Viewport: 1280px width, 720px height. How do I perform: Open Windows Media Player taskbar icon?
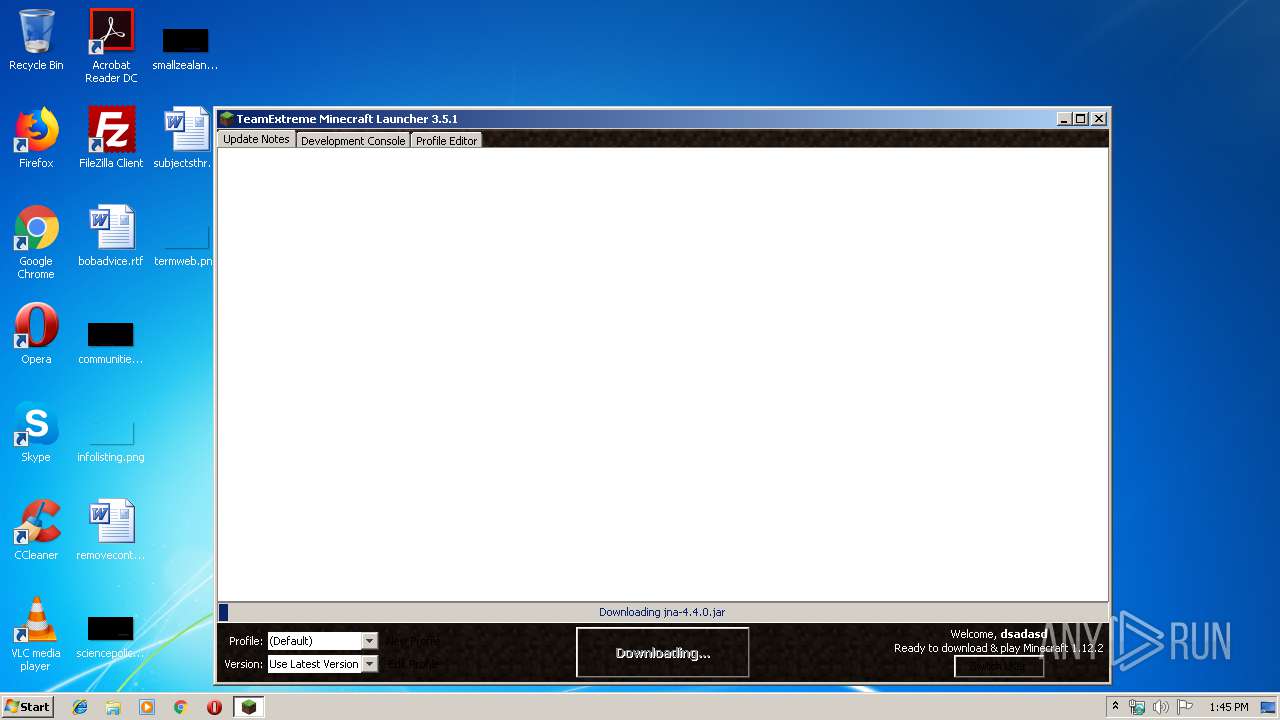[147, 707]
